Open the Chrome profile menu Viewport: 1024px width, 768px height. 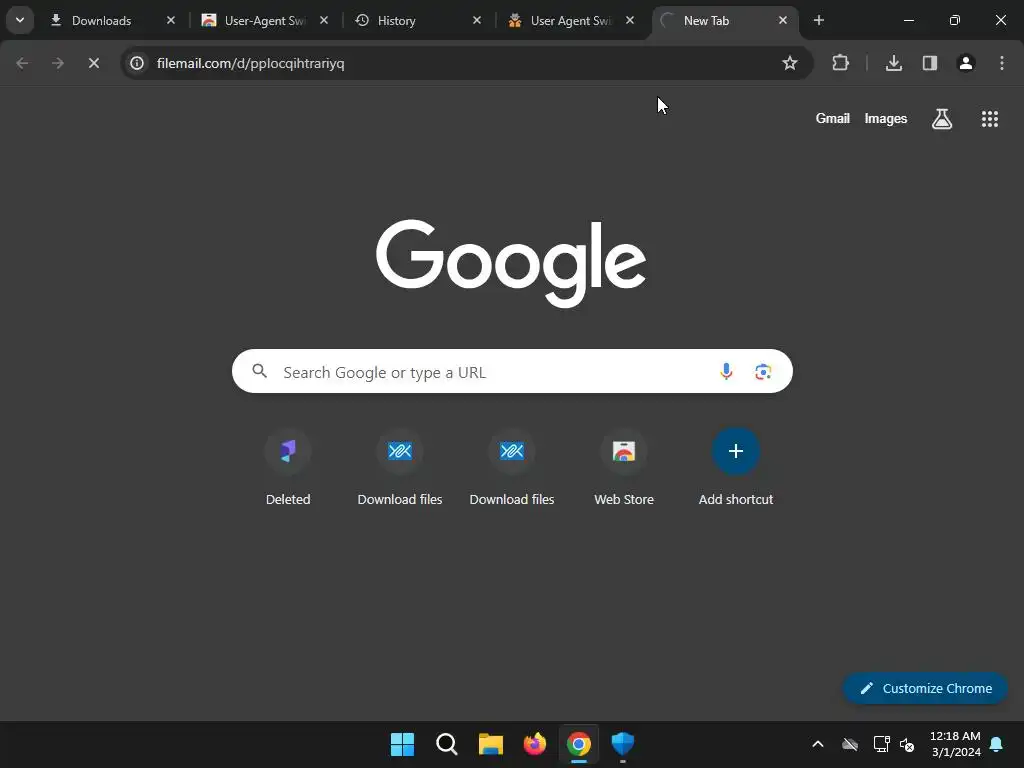(966, 63)
